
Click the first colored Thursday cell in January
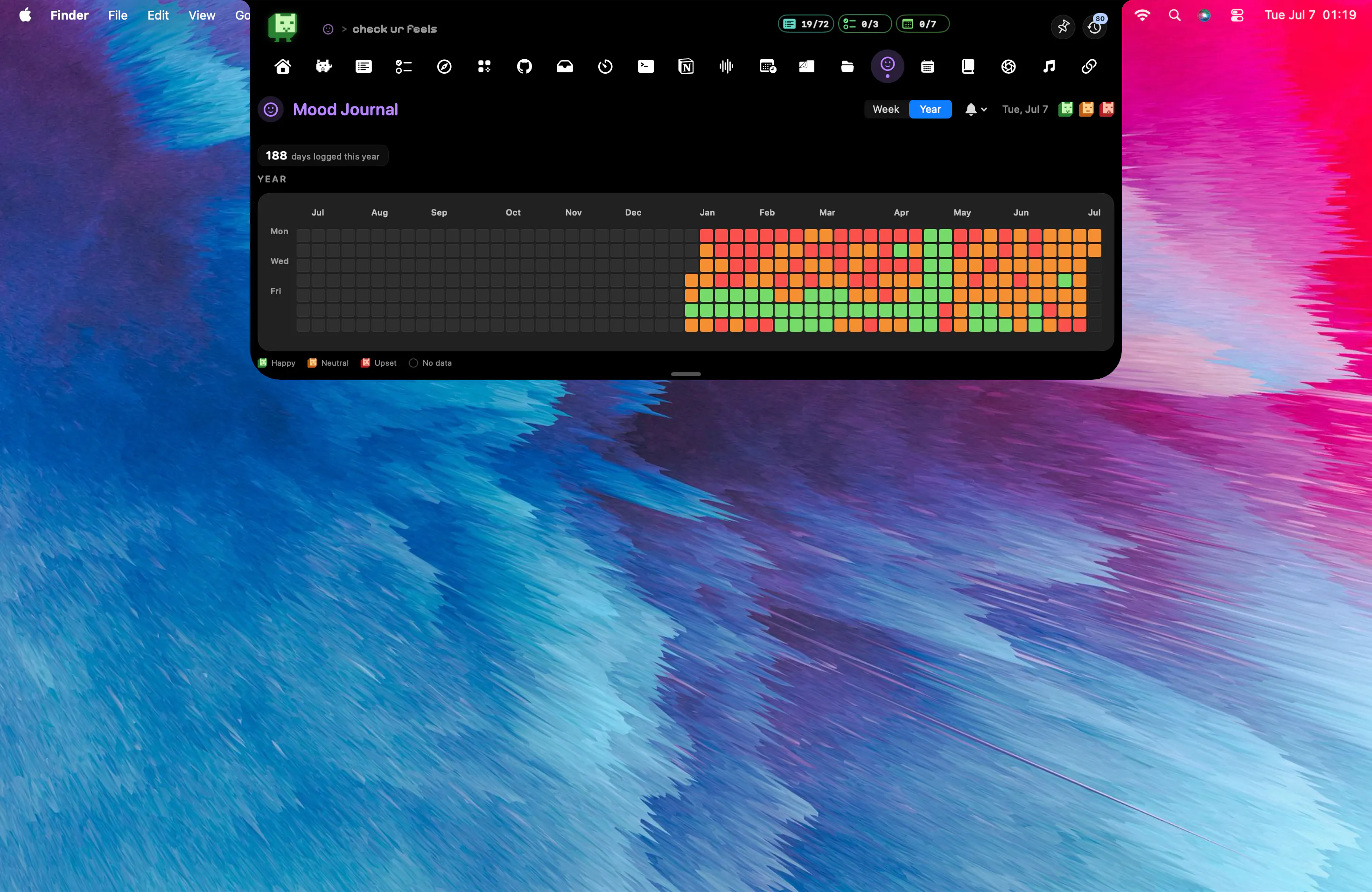pyautogui.click(x=691, y=280)
